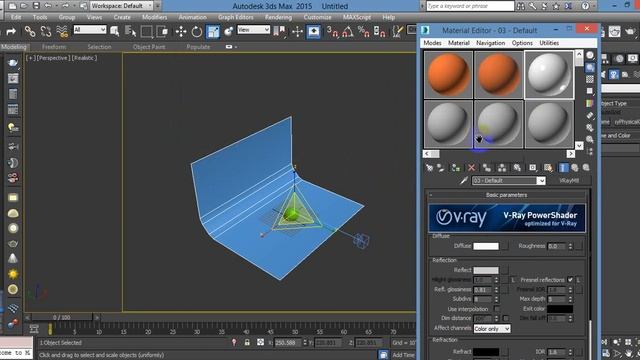This screenshot has width=640, height=360.
Task: Click the Select and Place icon
Action: [229, 31]
